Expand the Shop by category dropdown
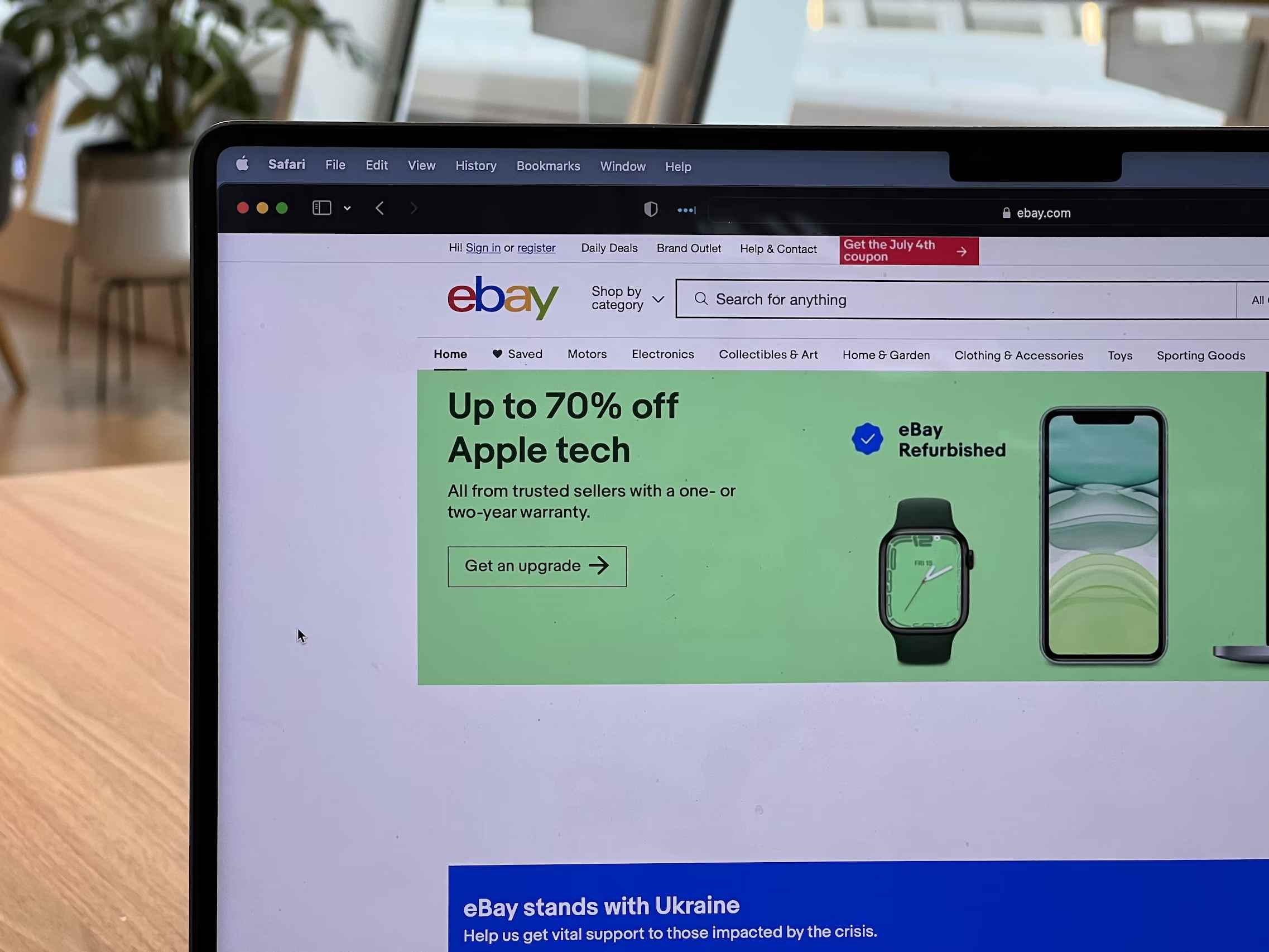 click(627, 298)
